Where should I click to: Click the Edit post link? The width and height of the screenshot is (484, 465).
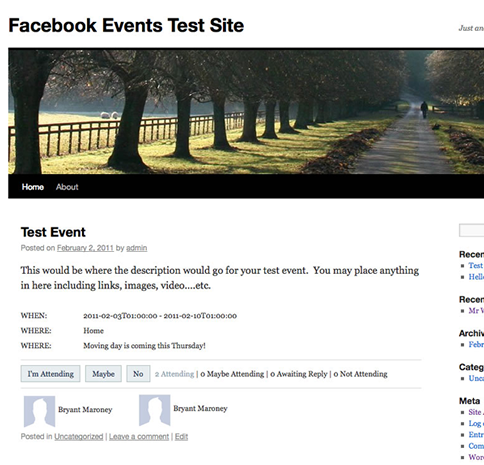coord(181,437)
